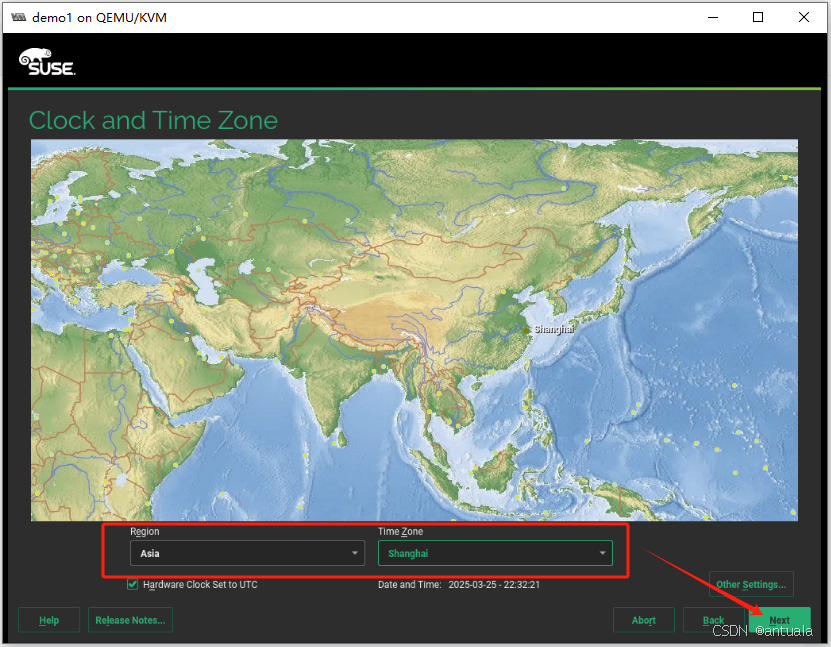This screenshot has height=647, width=831.
Task: Click the SUSE chameleon logo
Action: click(47, 62)
